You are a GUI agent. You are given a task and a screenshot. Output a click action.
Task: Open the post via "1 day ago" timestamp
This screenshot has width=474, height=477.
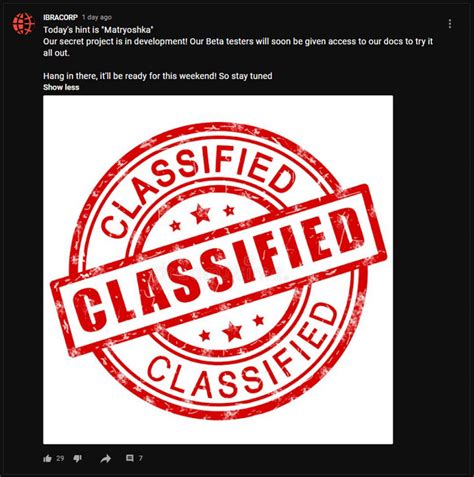tap(97, 17)
